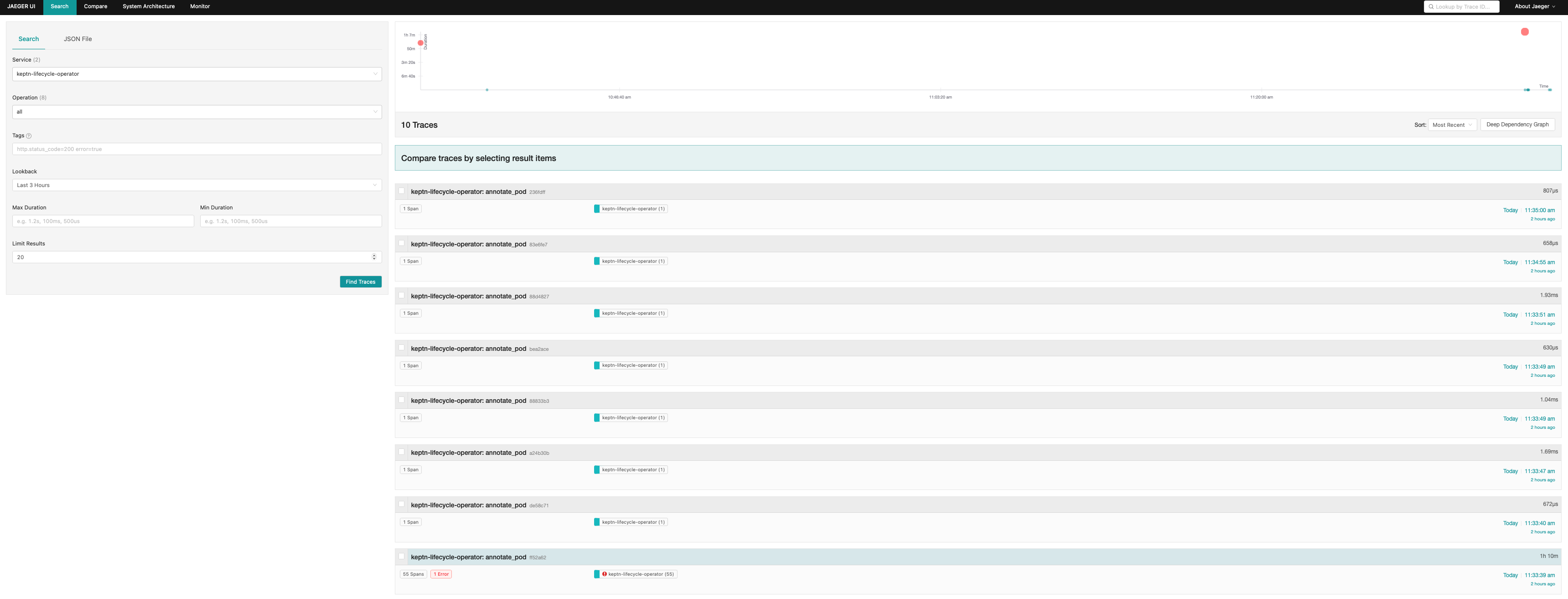Click the '672μs' duration label
Viewport: 1568px width, 599px height.
point(1550,504)
